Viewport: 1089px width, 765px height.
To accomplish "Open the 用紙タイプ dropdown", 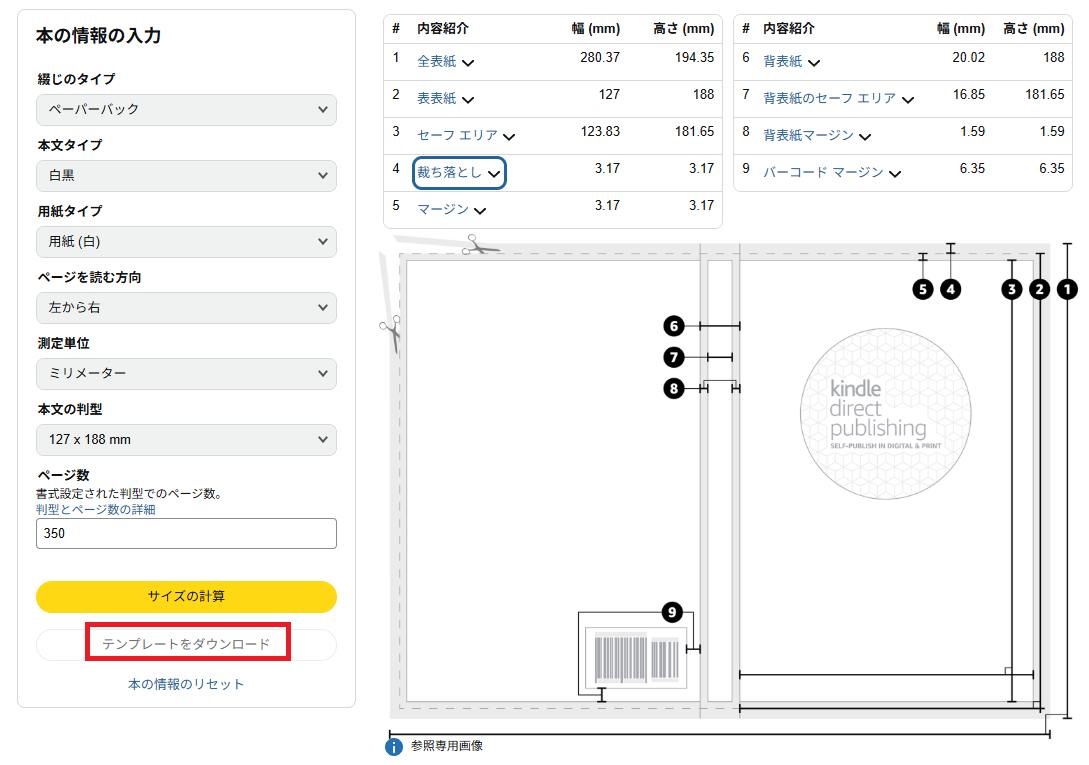I will tap(186, 241).
